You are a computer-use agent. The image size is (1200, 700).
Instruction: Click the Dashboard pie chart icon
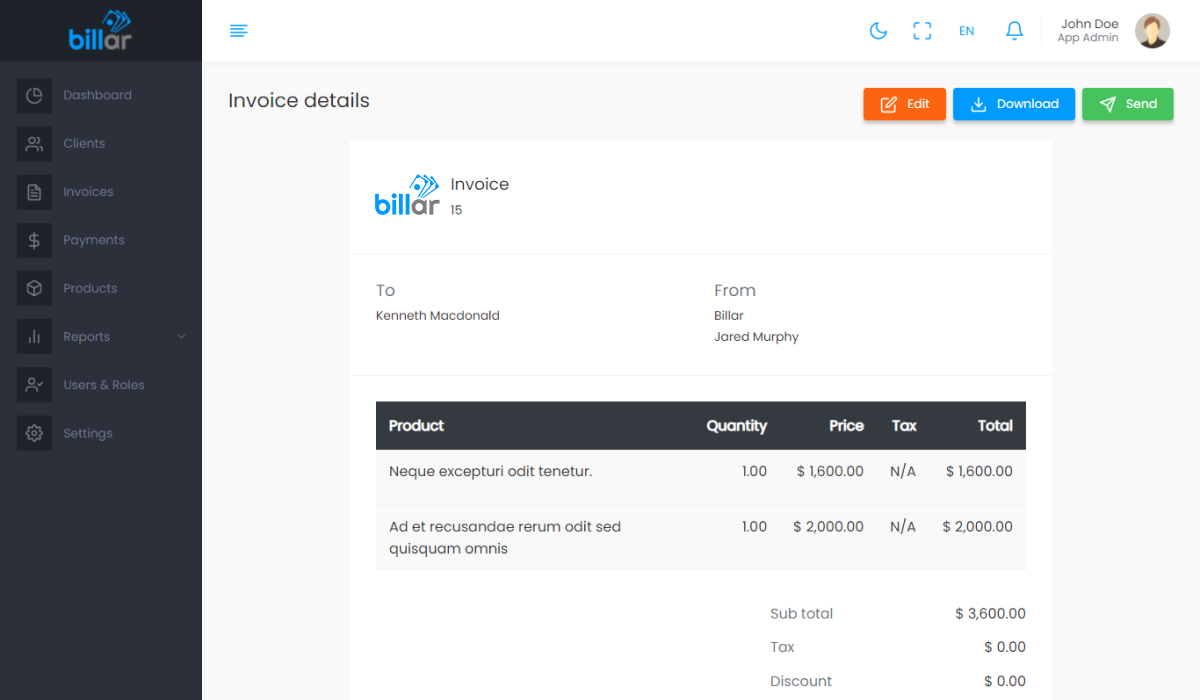34,96
